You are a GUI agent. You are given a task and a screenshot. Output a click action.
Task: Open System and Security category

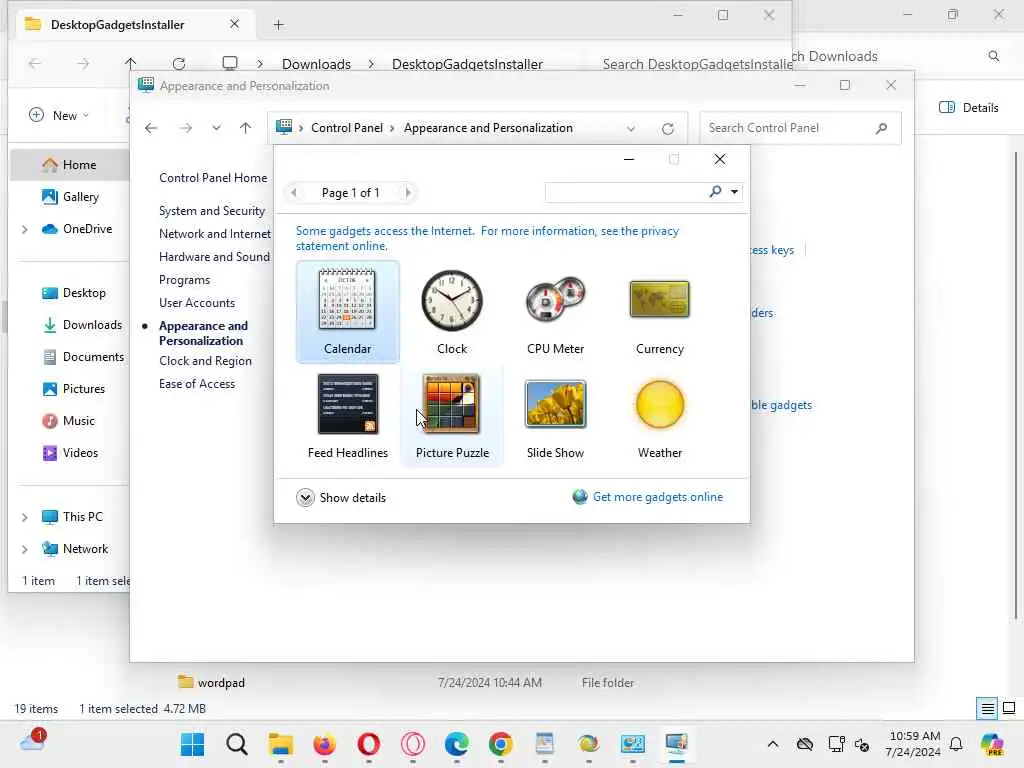(x=212, y=211)
